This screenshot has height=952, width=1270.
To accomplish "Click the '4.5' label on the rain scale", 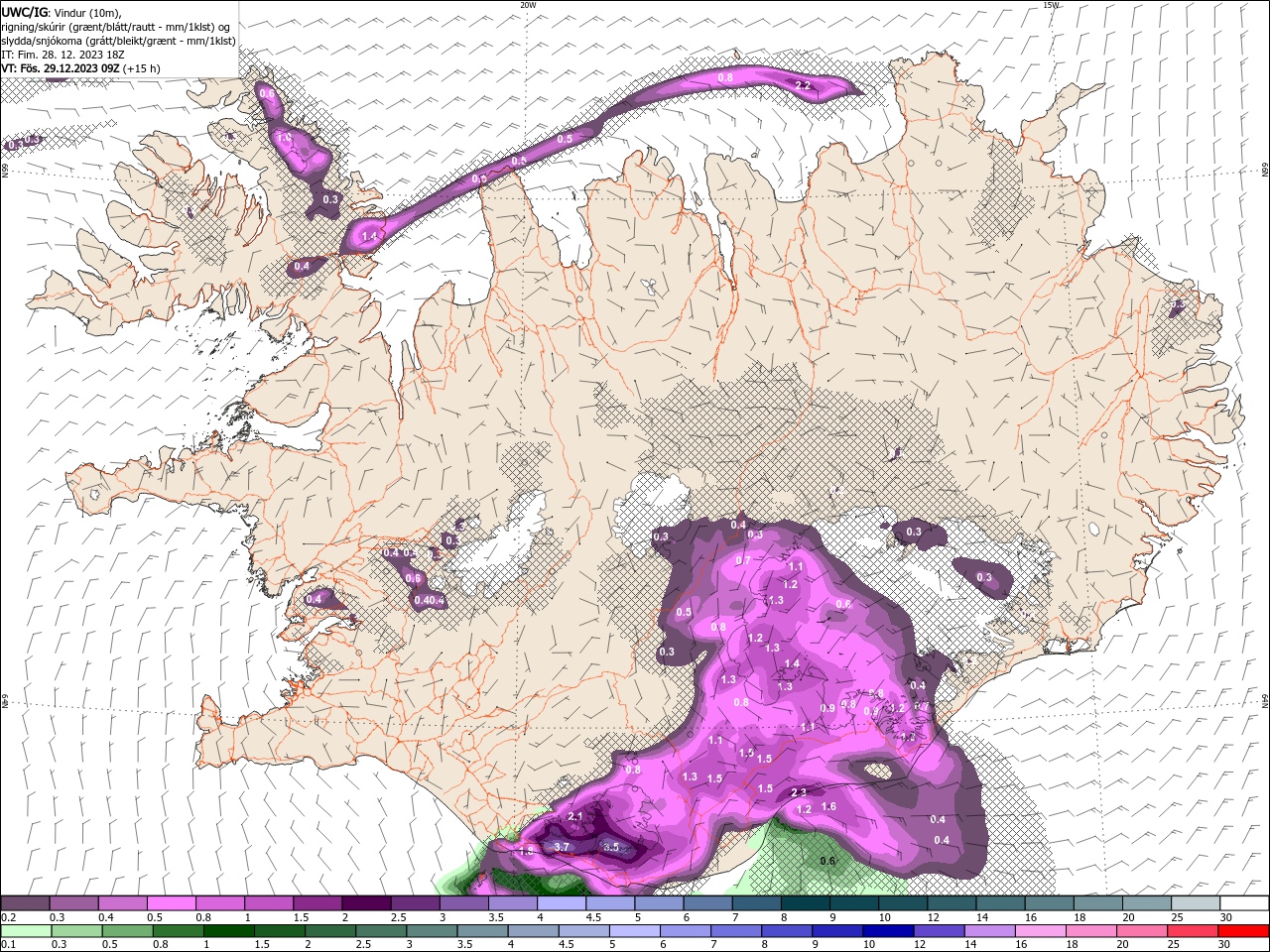I will pos(567,944).
